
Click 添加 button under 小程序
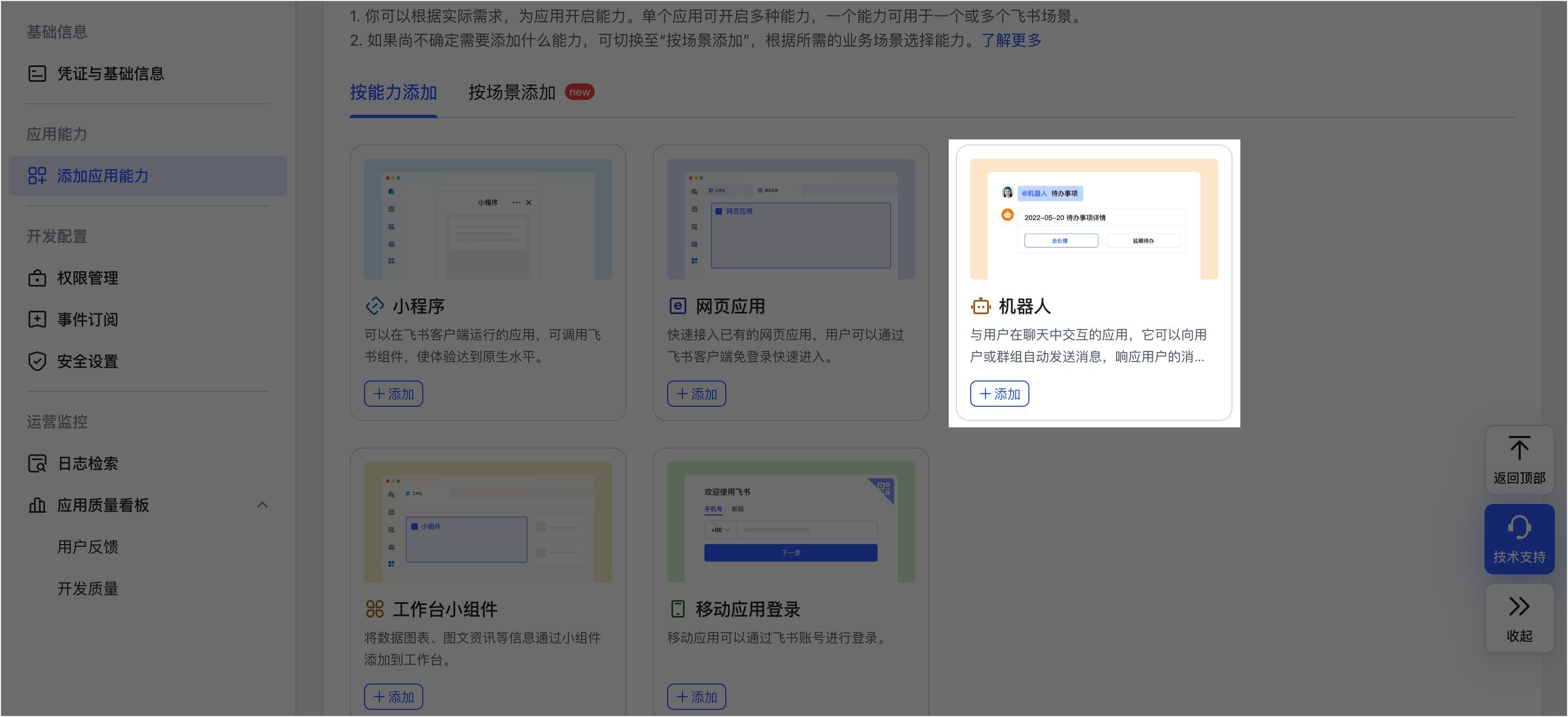click(x=393, y=394)
